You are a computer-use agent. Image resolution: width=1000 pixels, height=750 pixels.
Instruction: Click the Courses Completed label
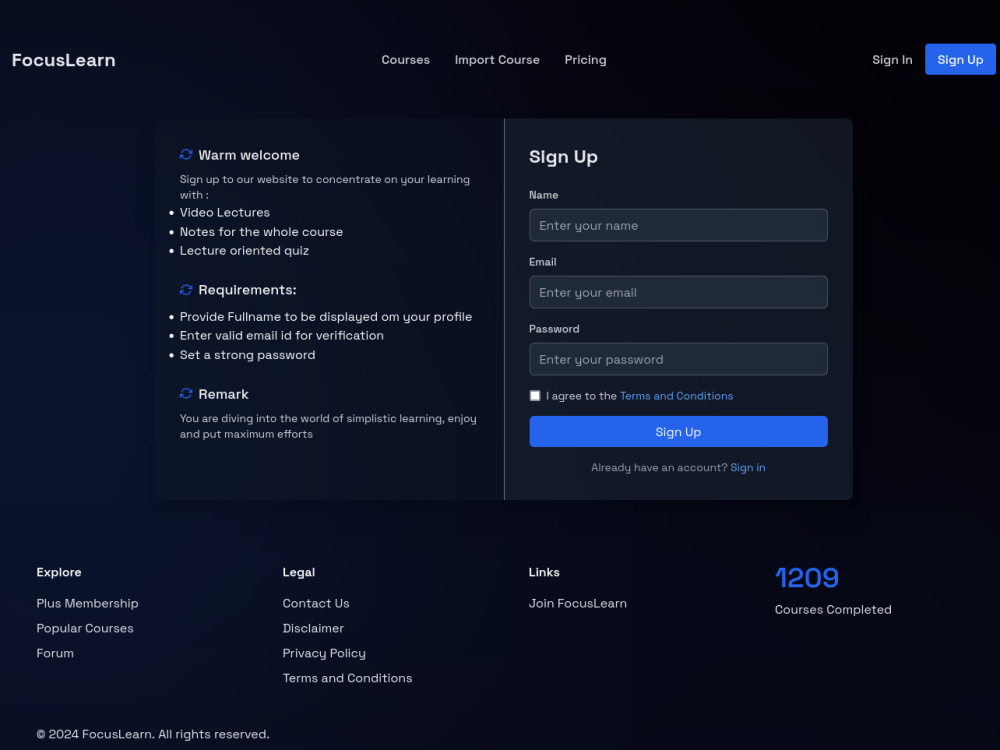tap(833, 610)
